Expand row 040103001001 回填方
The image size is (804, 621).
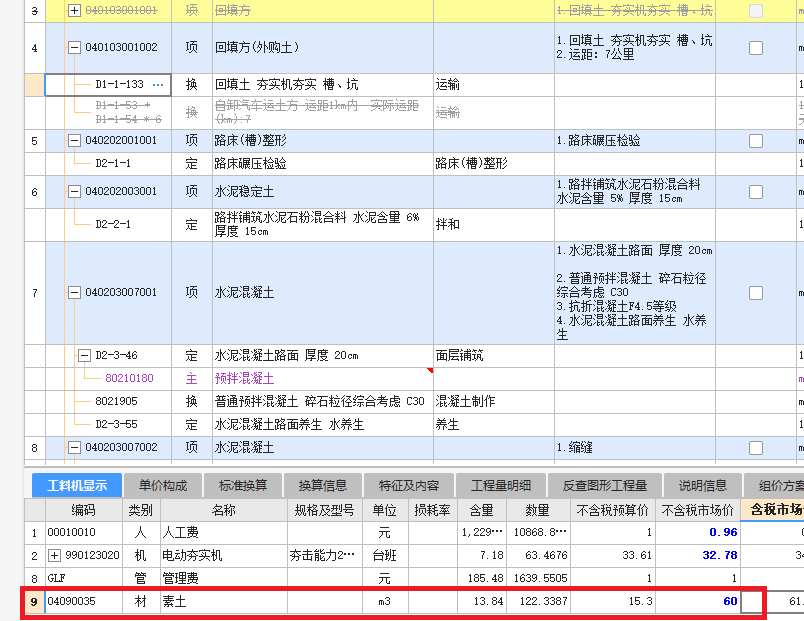(74, 11)
